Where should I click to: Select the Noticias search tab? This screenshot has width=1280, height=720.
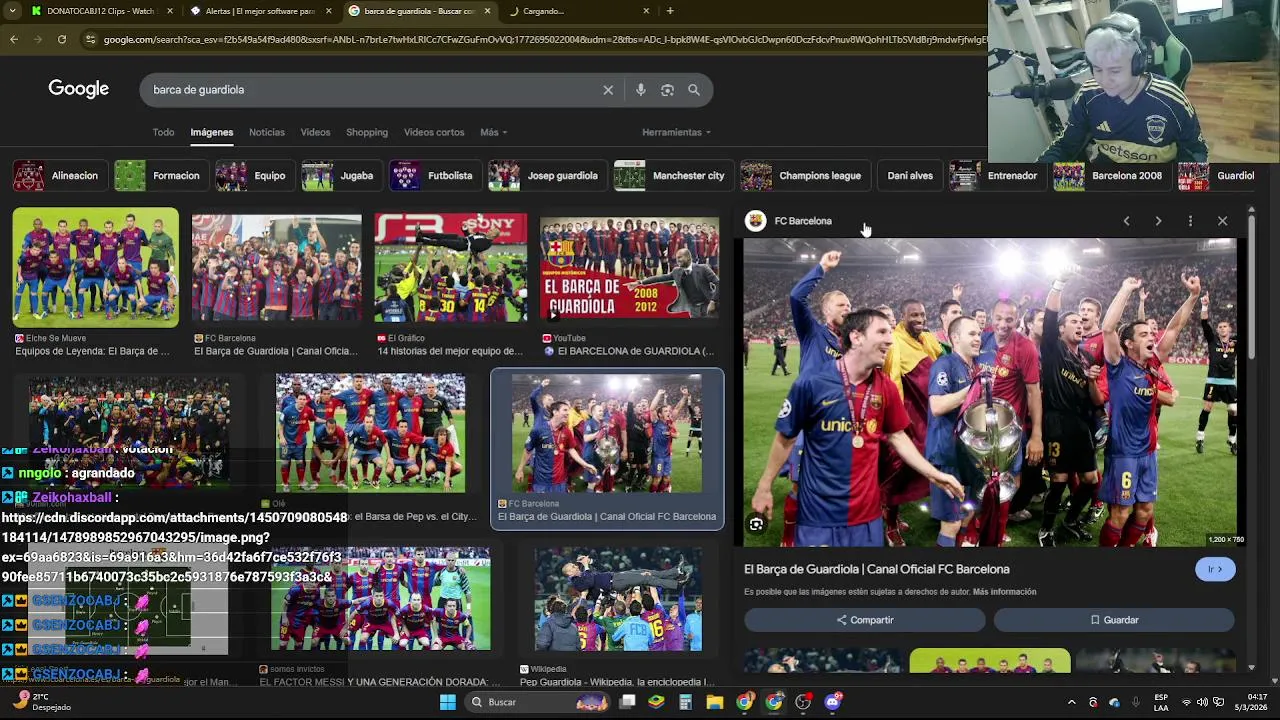pos(267,132)
